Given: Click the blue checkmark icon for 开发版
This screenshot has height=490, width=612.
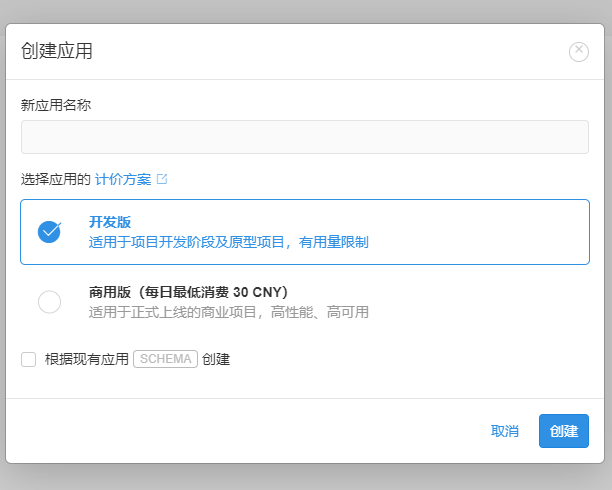Looking at the screenshot, I should 49,231.
